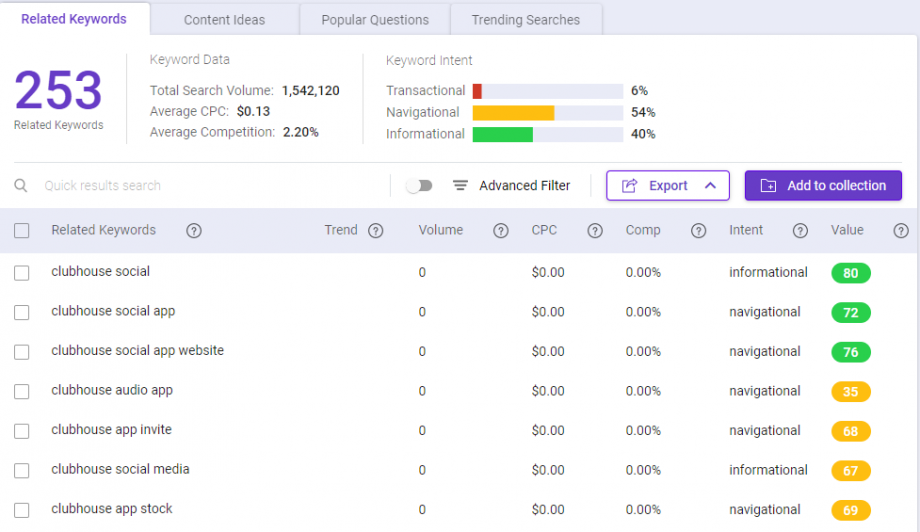Viewport: 920px width, 532px height.
Task: Click the Advanced Filter label
Action: pyautogui.click(x=525, y=185)
